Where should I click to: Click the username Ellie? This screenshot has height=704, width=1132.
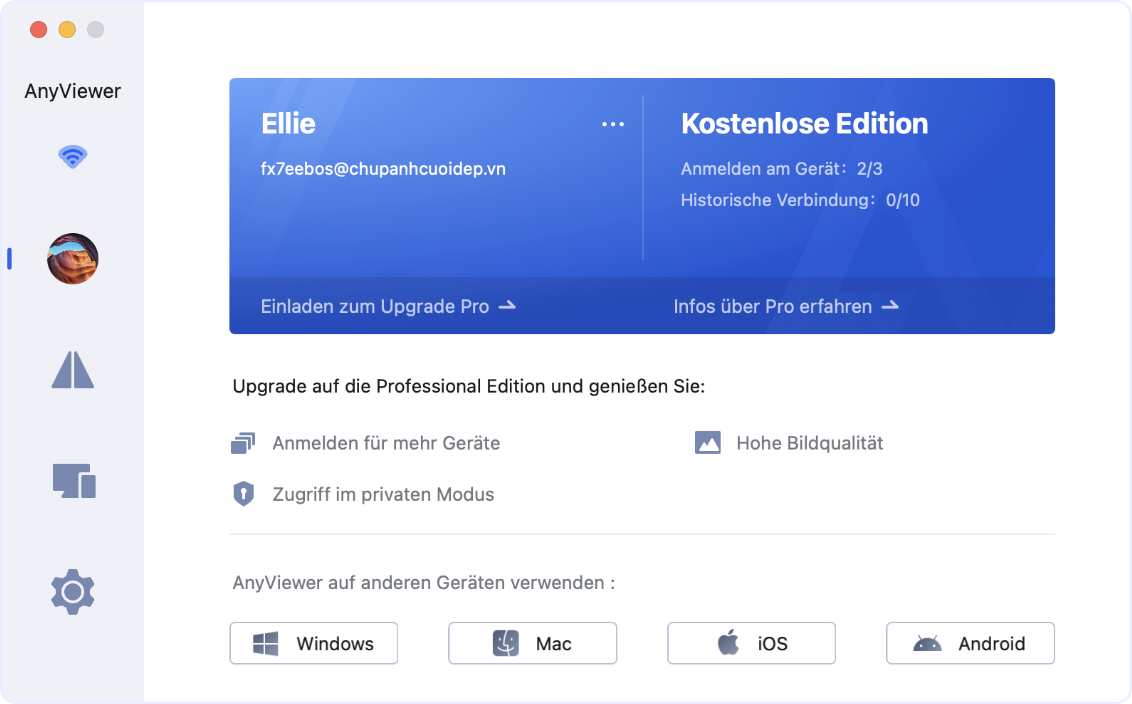[288, 124]
